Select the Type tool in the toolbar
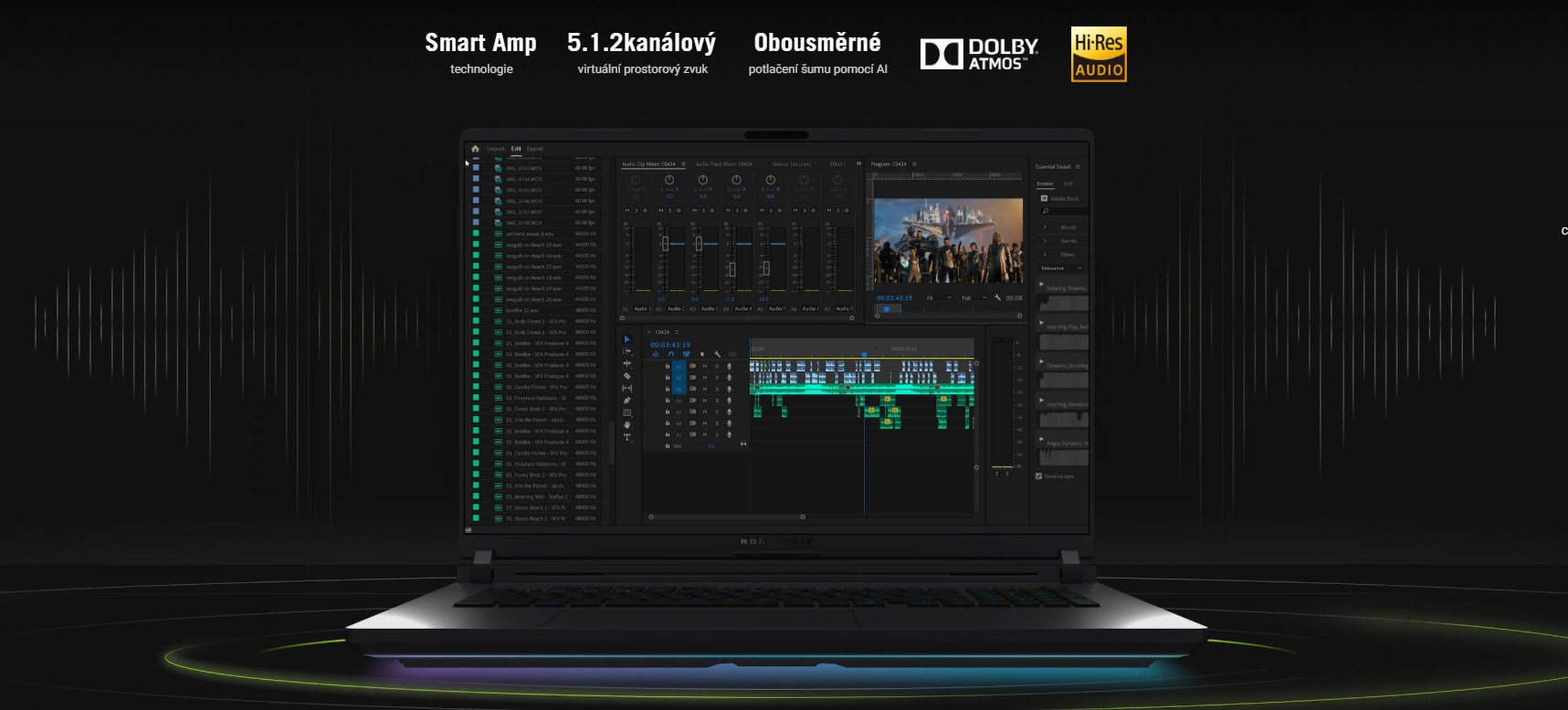This screenshot has height=710, width=1568. point(626,437)
